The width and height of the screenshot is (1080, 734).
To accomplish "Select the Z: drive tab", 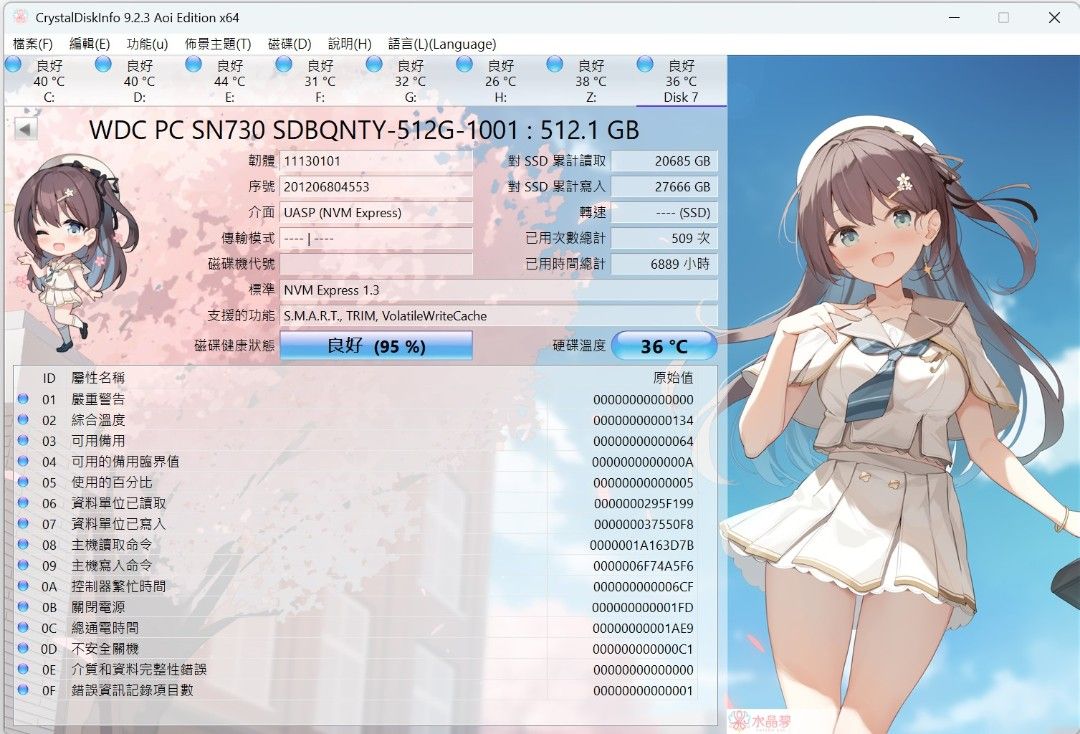I will [590, 81].
